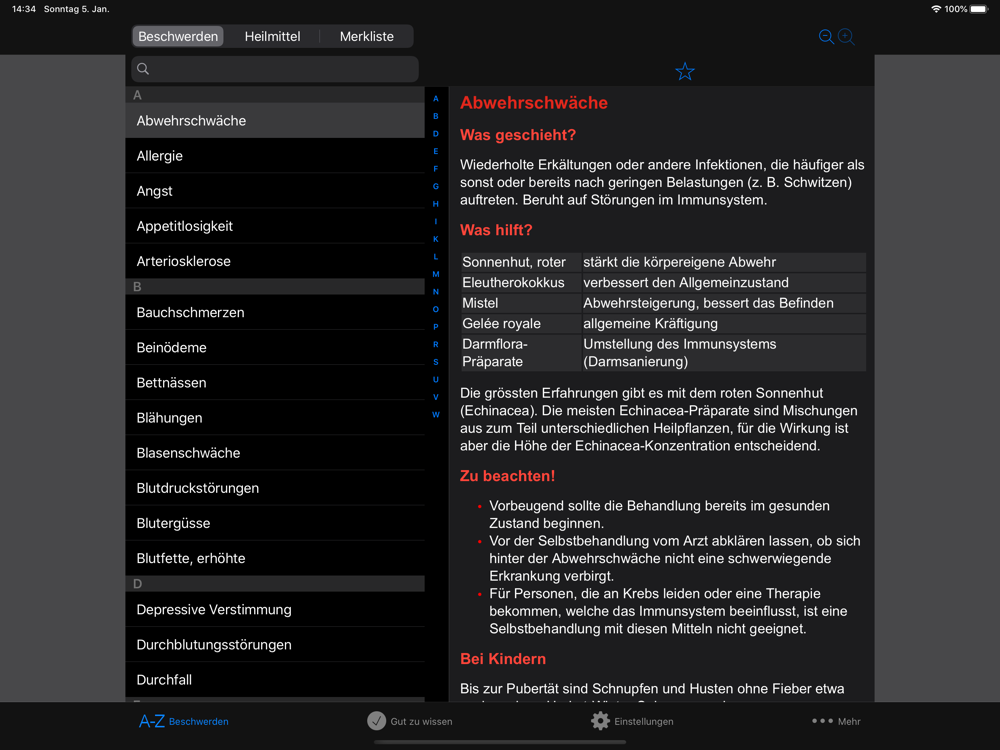1000x750 pixels.
Task: Open the Blutdruckstörungen entry
Action: pos(275,488)
